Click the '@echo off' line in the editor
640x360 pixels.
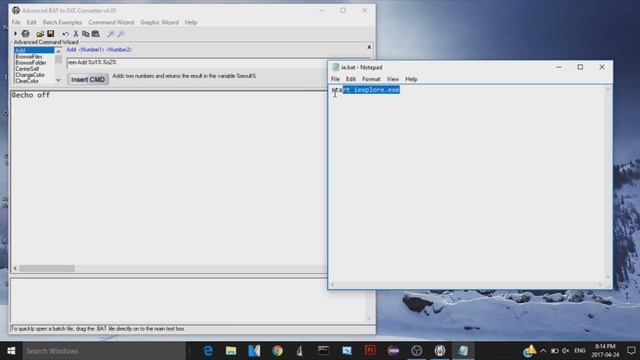tap(31, 95)
